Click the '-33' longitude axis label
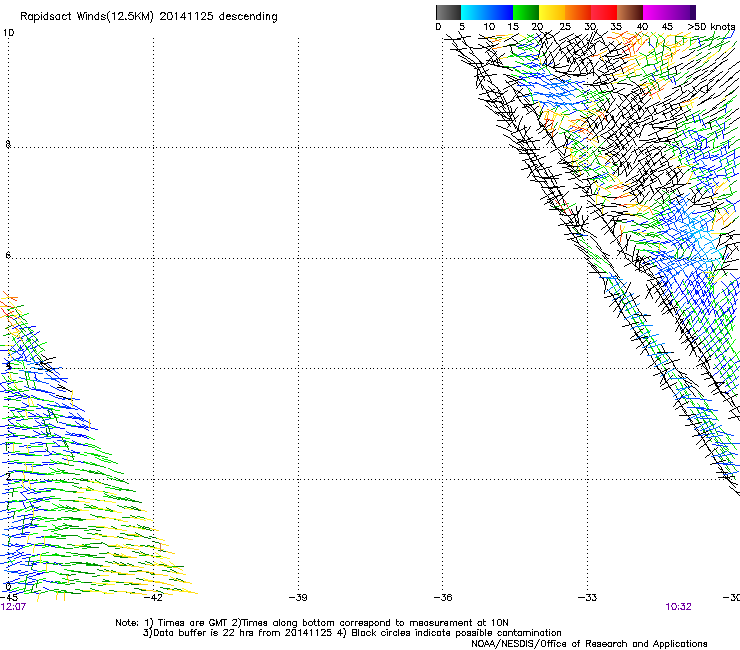Viewport: 740px width, 650px height. (x=588, y=598)
